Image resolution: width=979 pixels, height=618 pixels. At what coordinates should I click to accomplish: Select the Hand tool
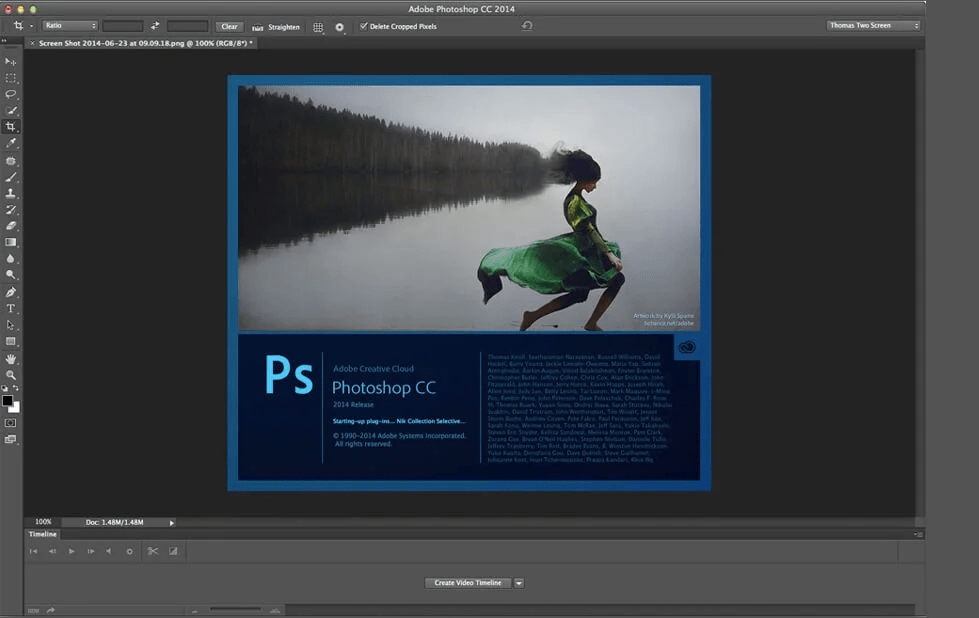(11, 358)
